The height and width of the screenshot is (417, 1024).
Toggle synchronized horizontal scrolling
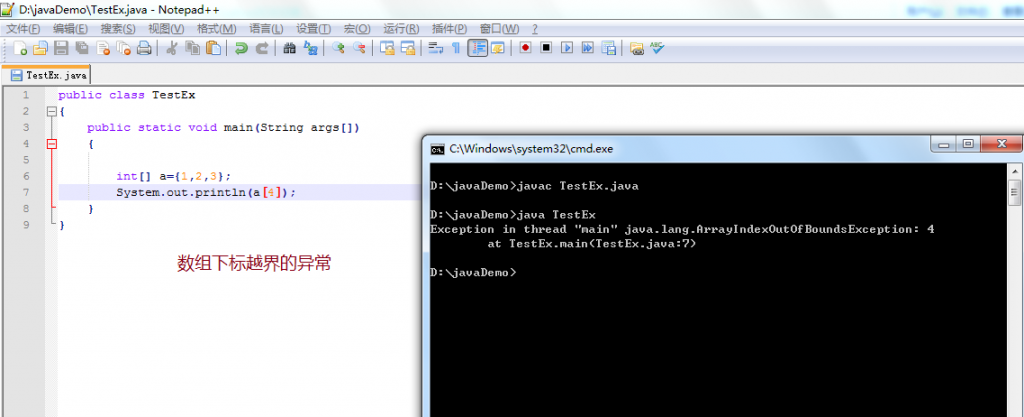tap(408, 48)
